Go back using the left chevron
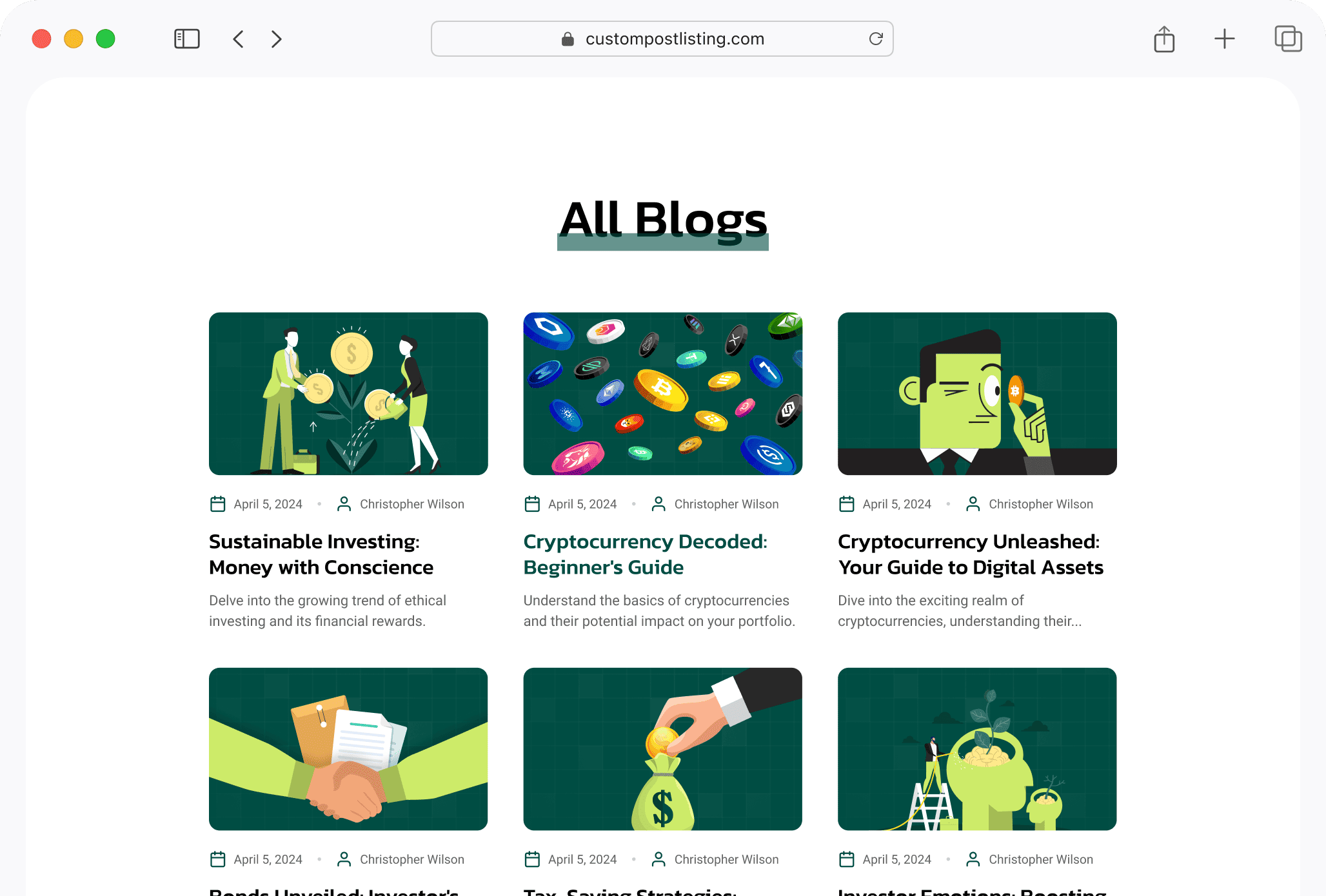This screenshot has width=1326, height=896. (x=238, y=39)
